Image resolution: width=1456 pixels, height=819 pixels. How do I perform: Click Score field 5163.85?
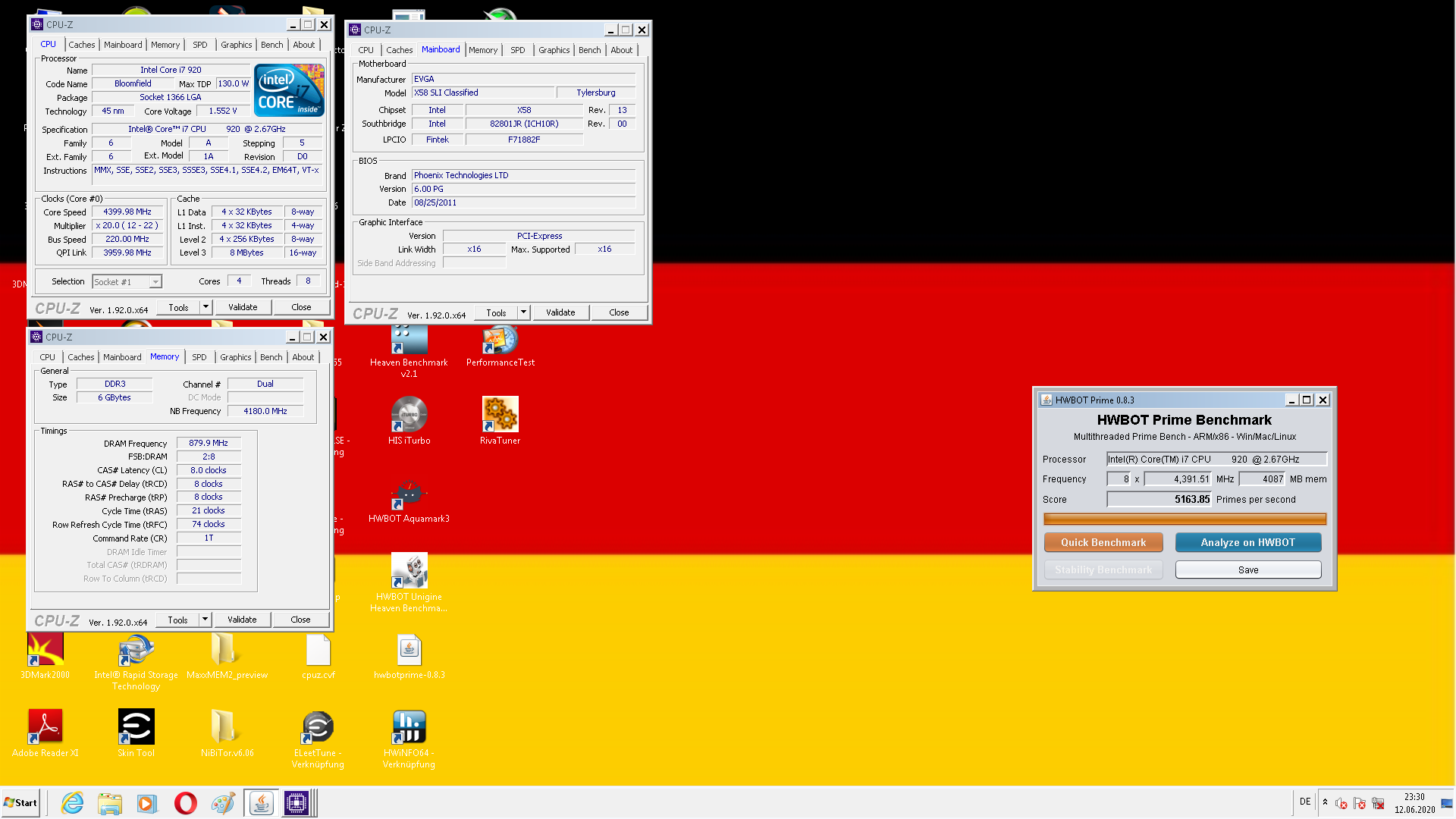[1159, 499]
